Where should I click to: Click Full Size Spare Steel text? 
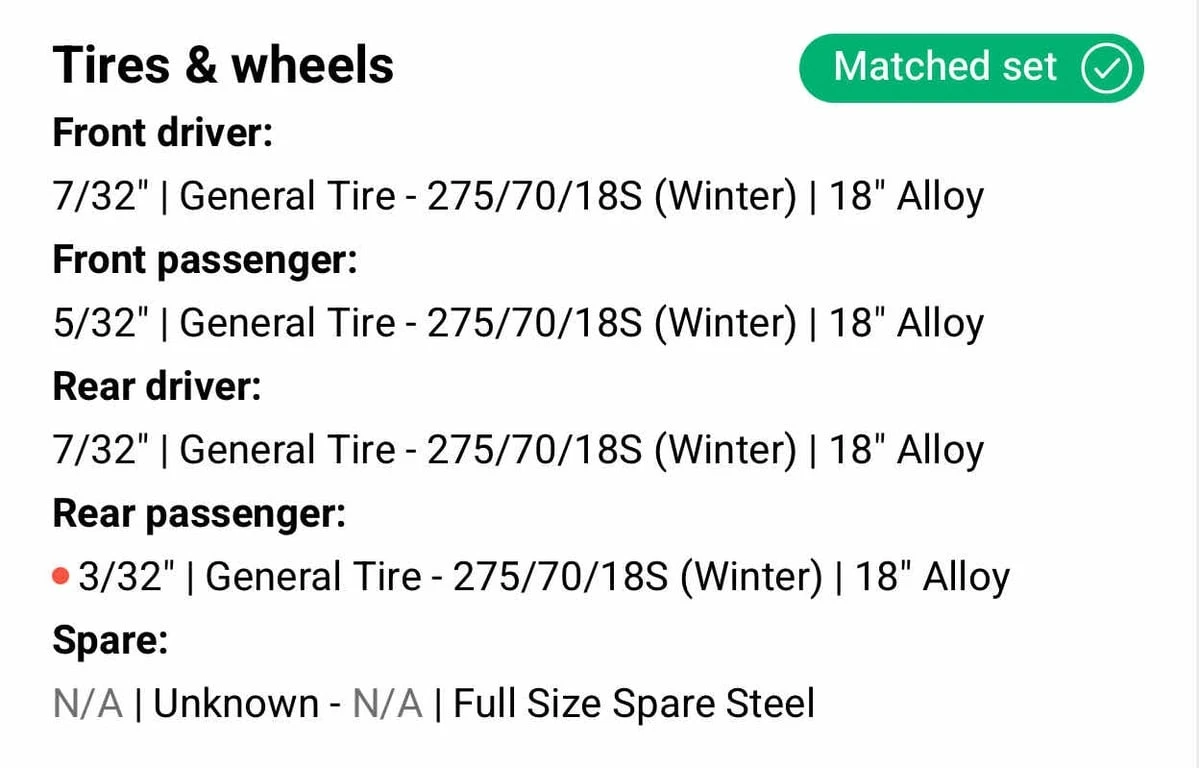(x=634, y=704)
